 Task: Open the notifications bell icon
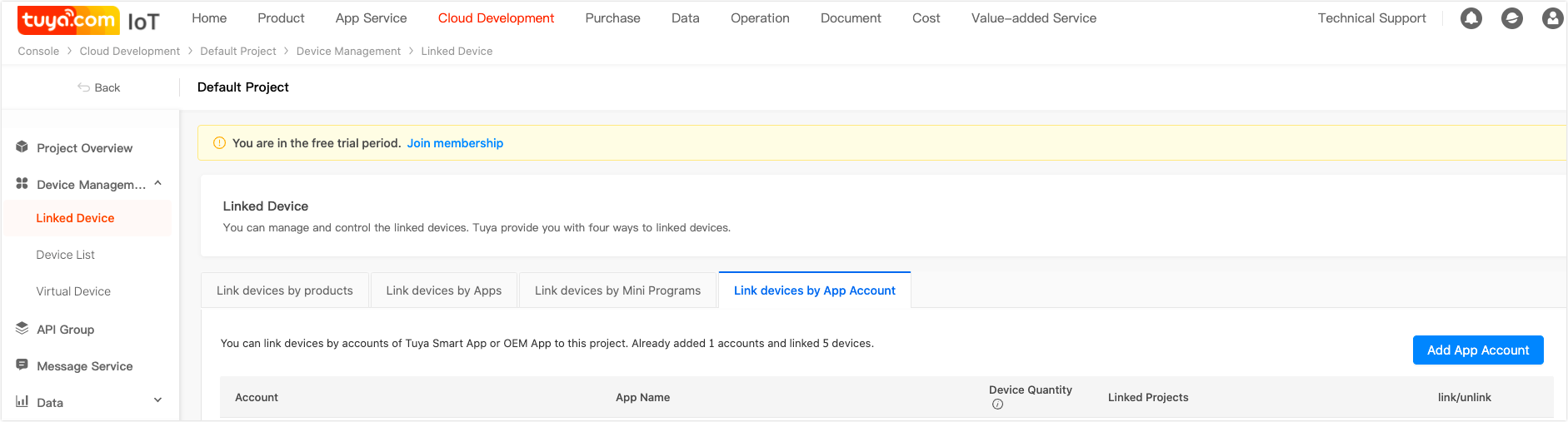click(x=1471, y=18)
